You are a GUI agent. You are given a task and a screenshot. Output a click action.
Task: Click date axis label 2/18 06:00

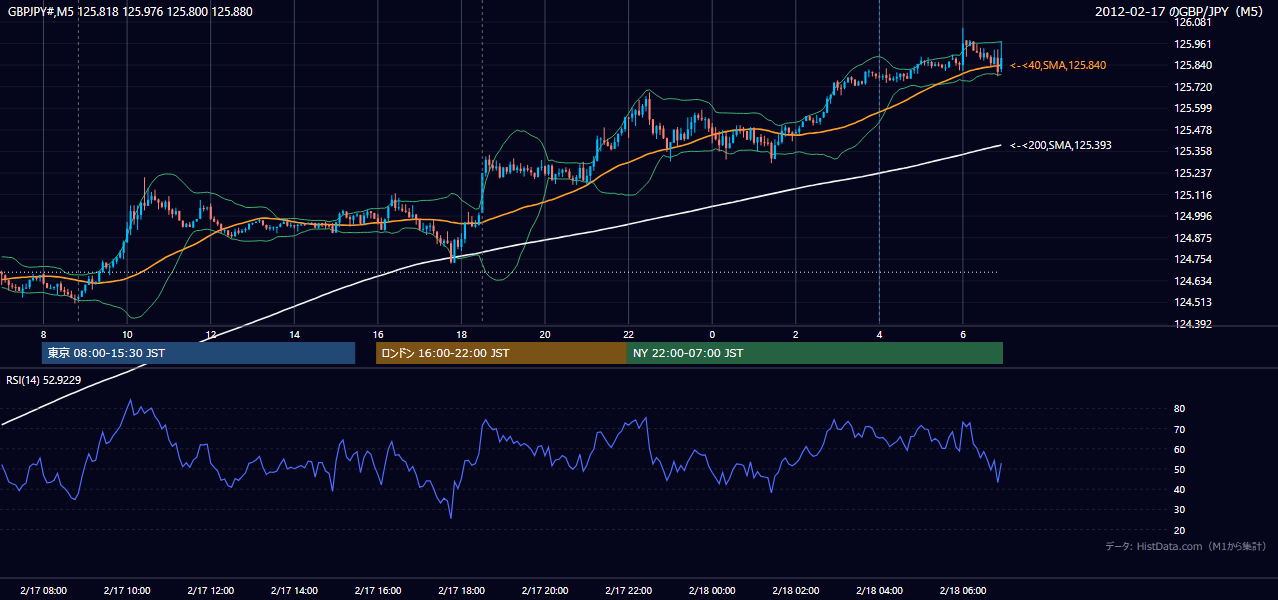point(962,591)
